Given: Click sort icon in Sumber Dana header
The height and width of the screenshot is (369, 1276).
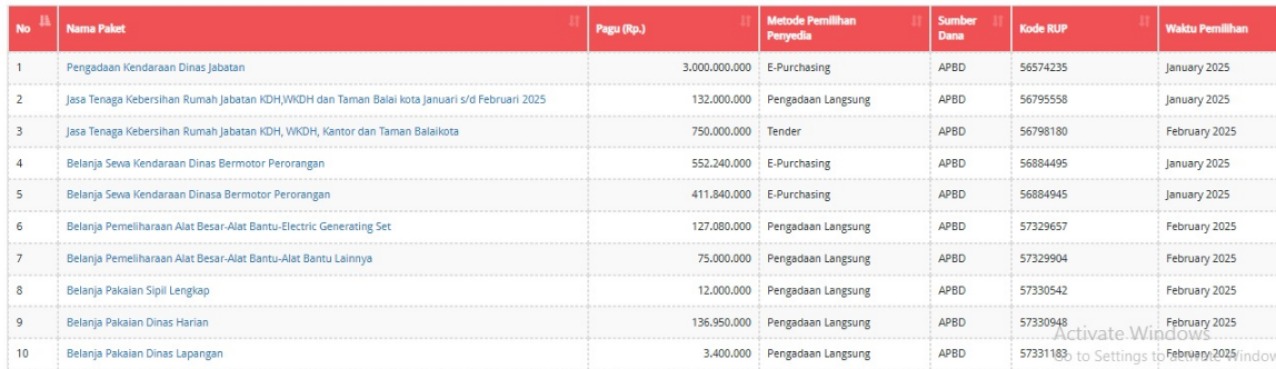Looking at the screenshot, I should tap(997, 21).
